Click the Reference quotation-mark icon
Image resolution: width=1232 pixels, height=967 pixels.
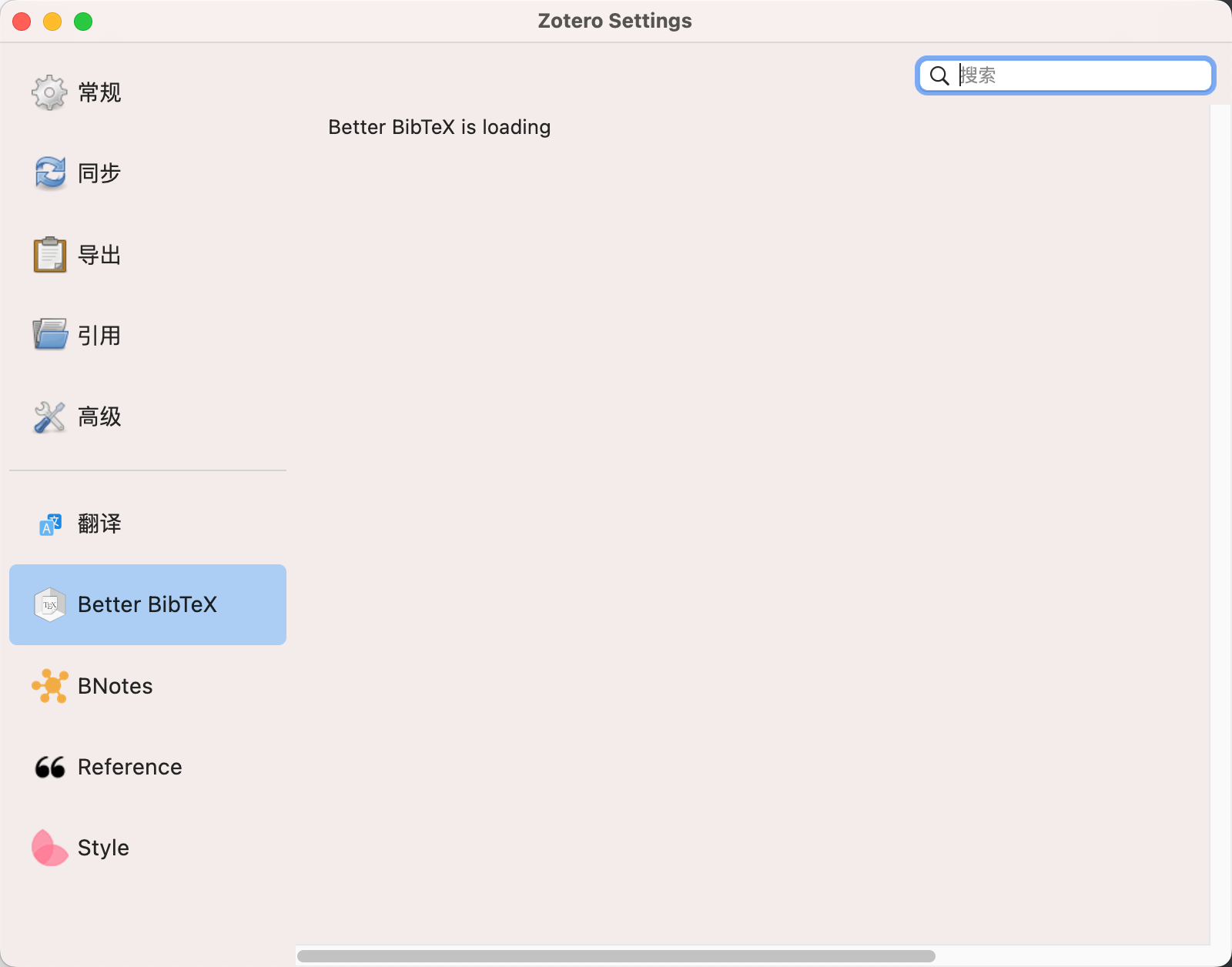[x=50, y=767]
